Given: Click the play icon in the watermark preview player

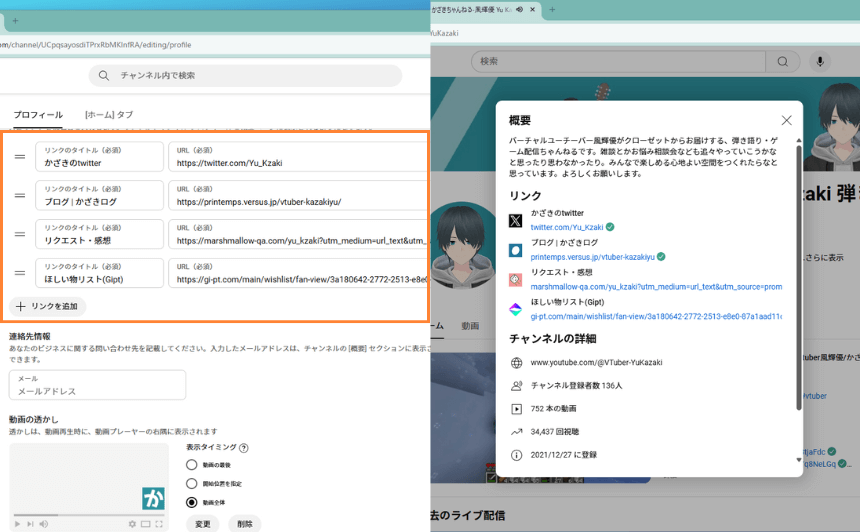Looking at the screenshot, I should [17, 524].
